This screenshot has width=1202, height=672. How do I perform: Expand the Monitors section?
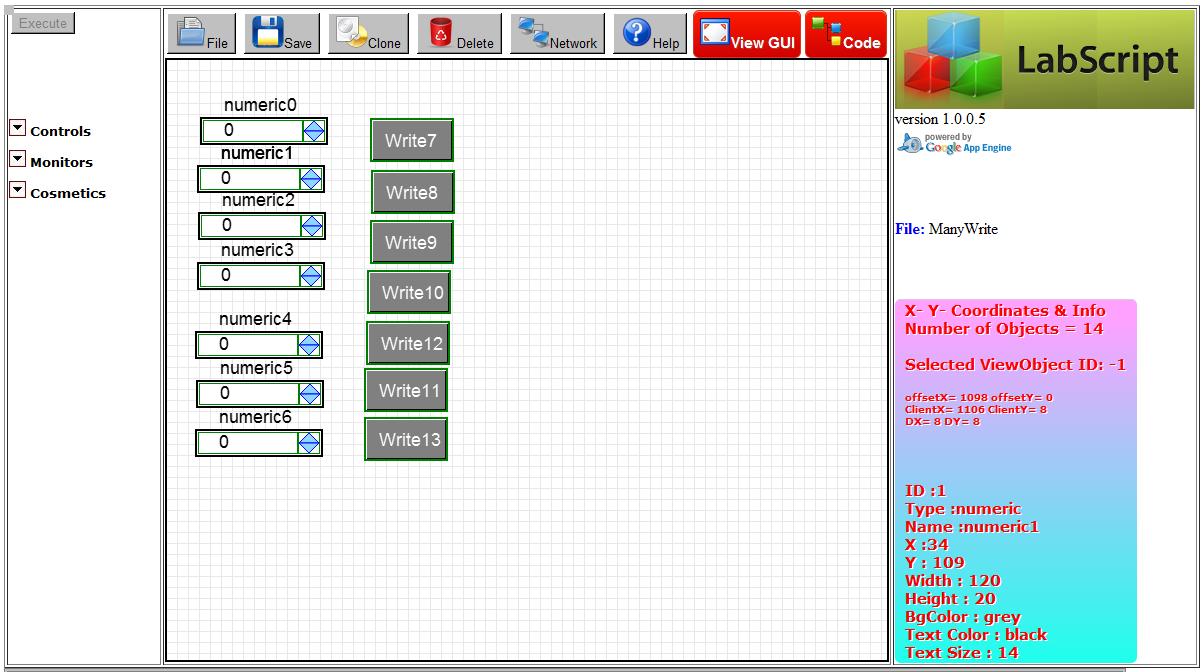pyautogui.click(x=16, y=158)
